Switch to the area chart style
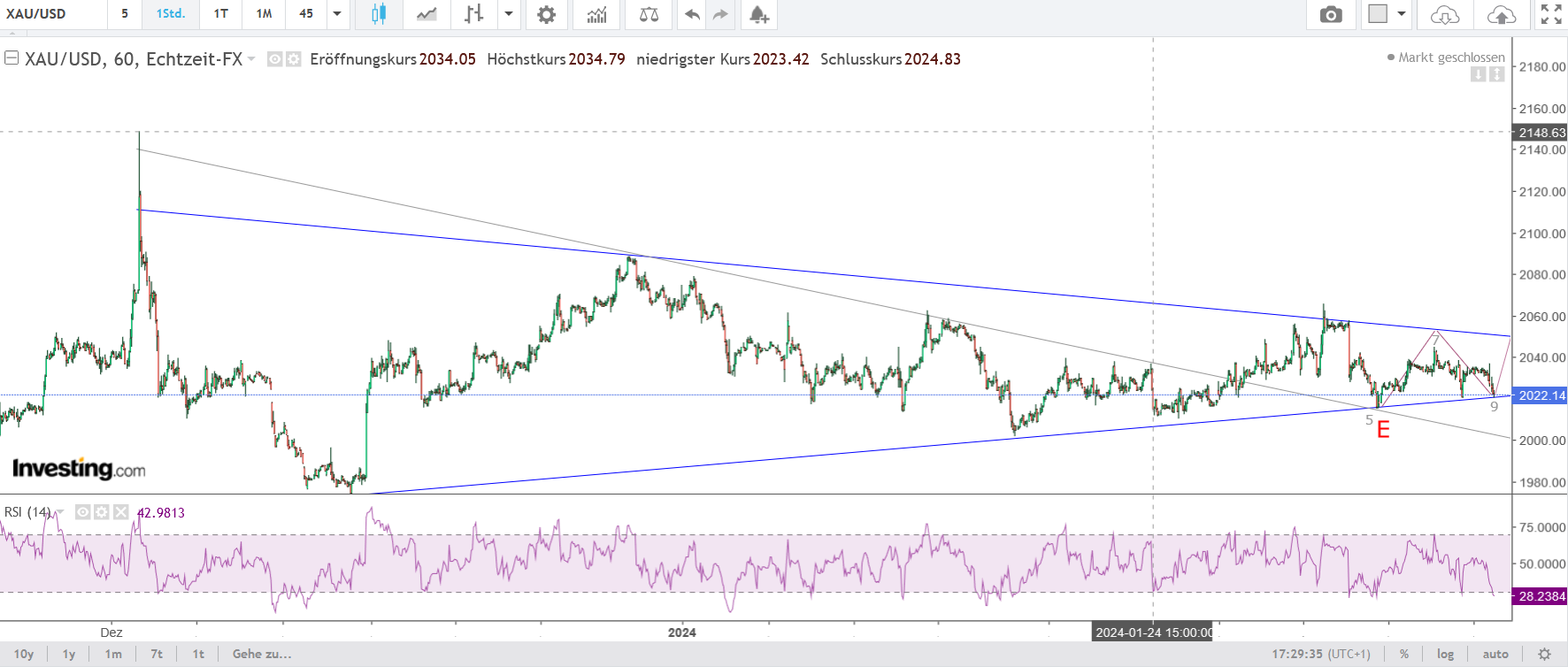 pos(427,14)
